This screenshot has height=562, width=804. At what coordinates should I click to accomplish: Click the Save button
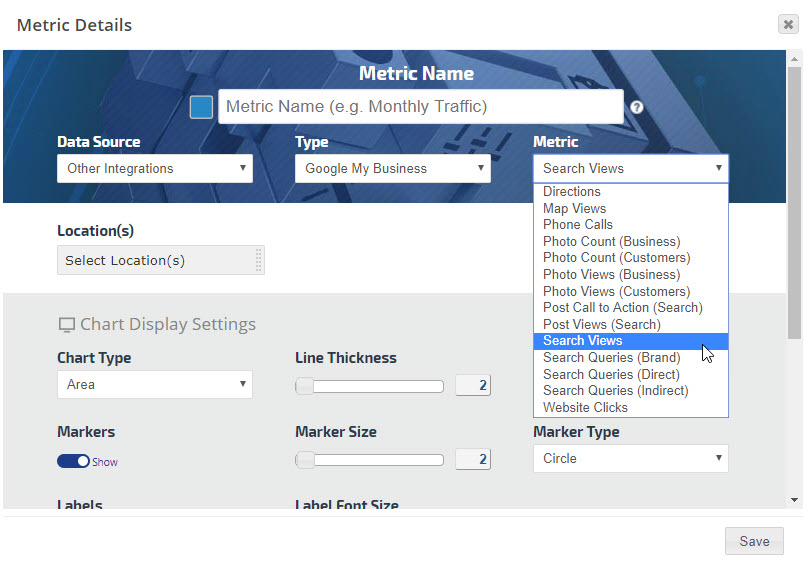pos(754,541)
